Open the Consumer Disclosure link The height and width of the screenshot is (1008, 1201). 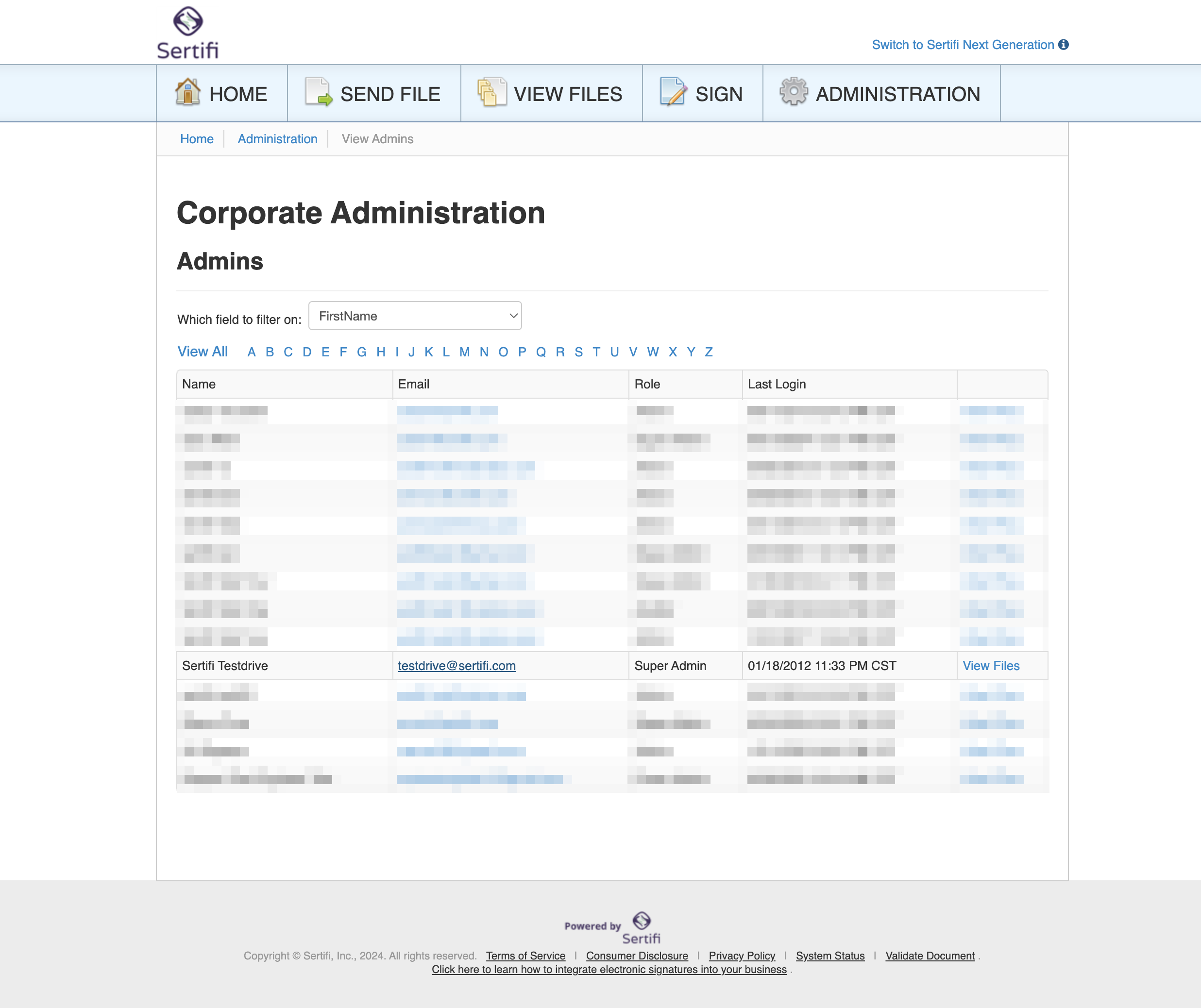tap(637, 956)
